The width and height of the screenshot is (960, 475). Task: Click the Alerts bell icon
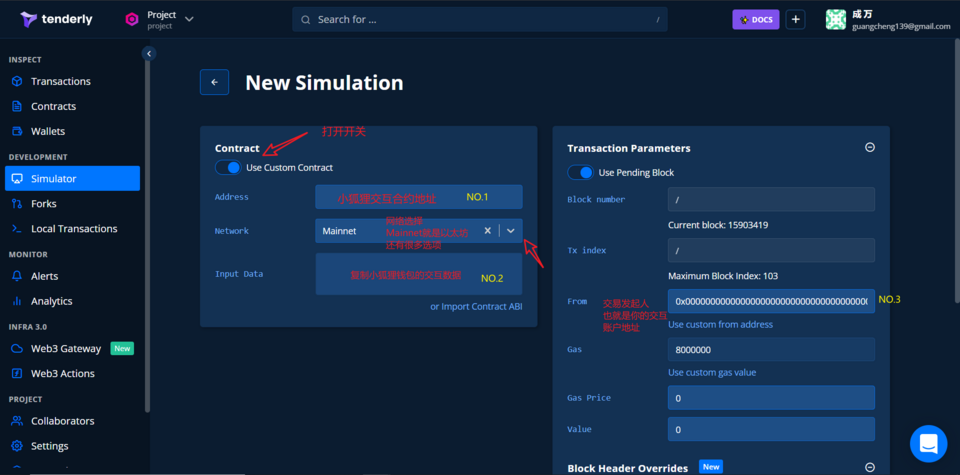17,276
